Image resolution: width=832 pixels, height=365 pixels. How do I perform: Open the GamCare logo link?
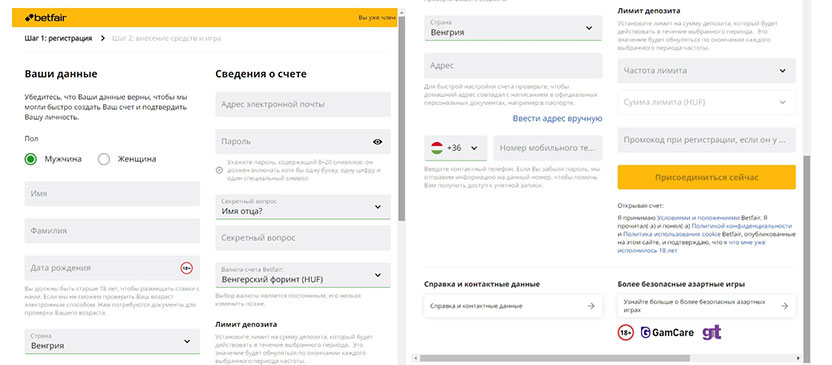667,333
